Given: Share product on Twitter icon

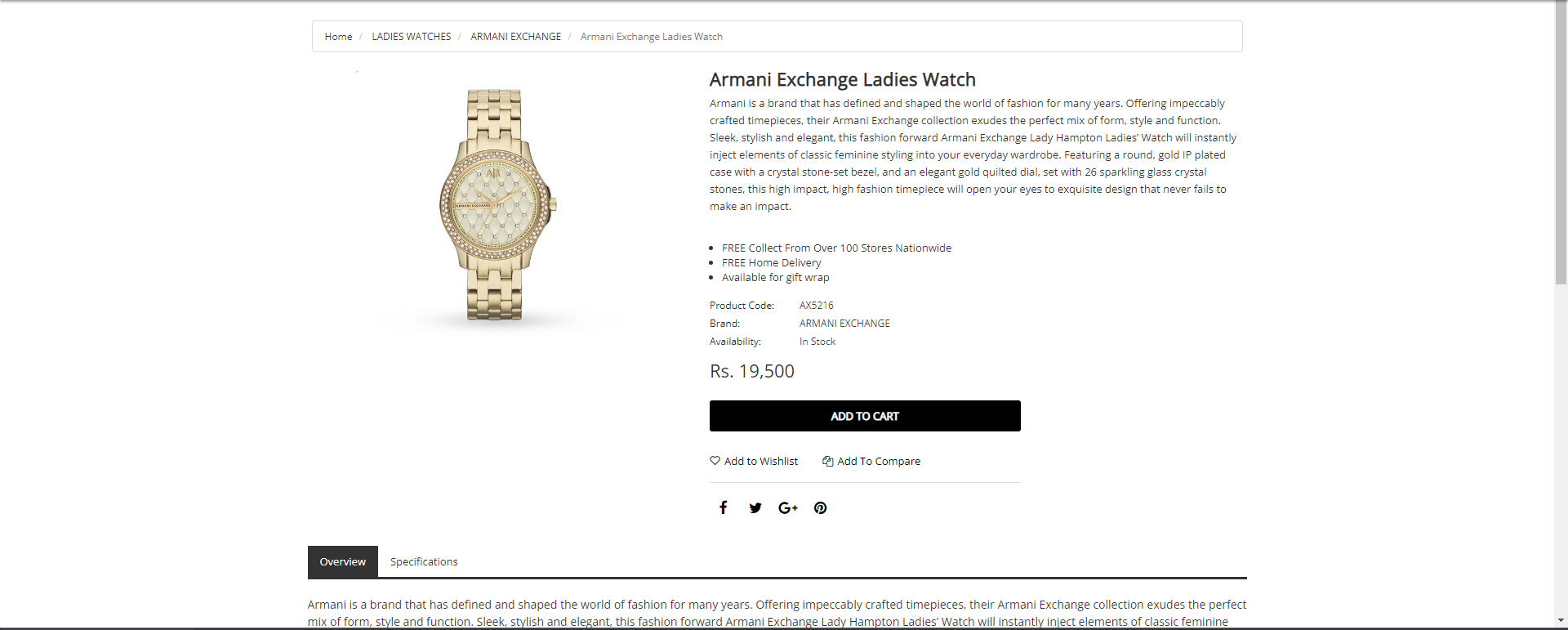Looking at the screenshot, I should click(755, 508).
